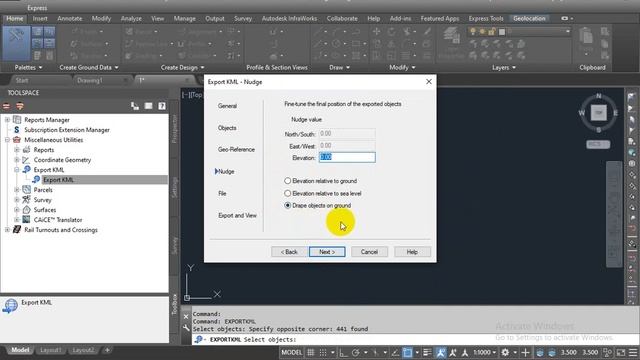Click the Elevation nudge input field

click(347, 157)
